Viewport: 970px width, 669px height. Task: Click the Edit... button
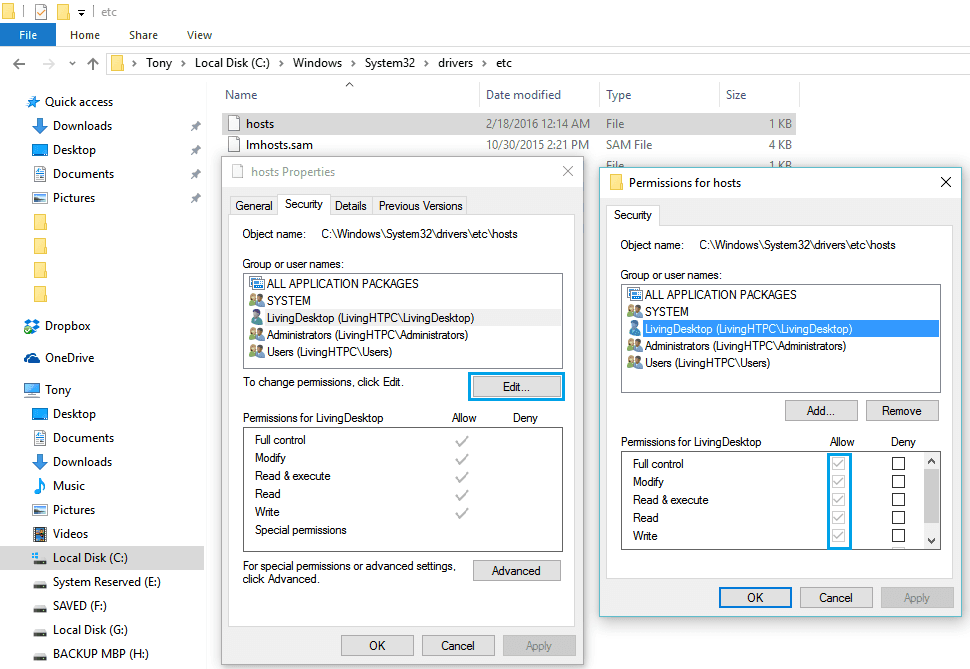coord(516,386)
